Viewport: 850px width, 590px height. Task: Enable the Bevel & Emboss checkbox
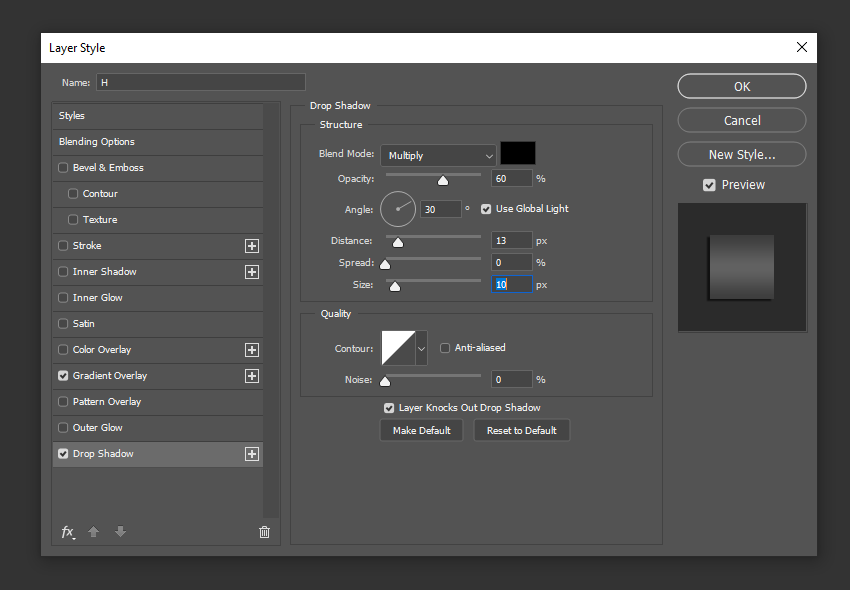[x=64, y=168]
